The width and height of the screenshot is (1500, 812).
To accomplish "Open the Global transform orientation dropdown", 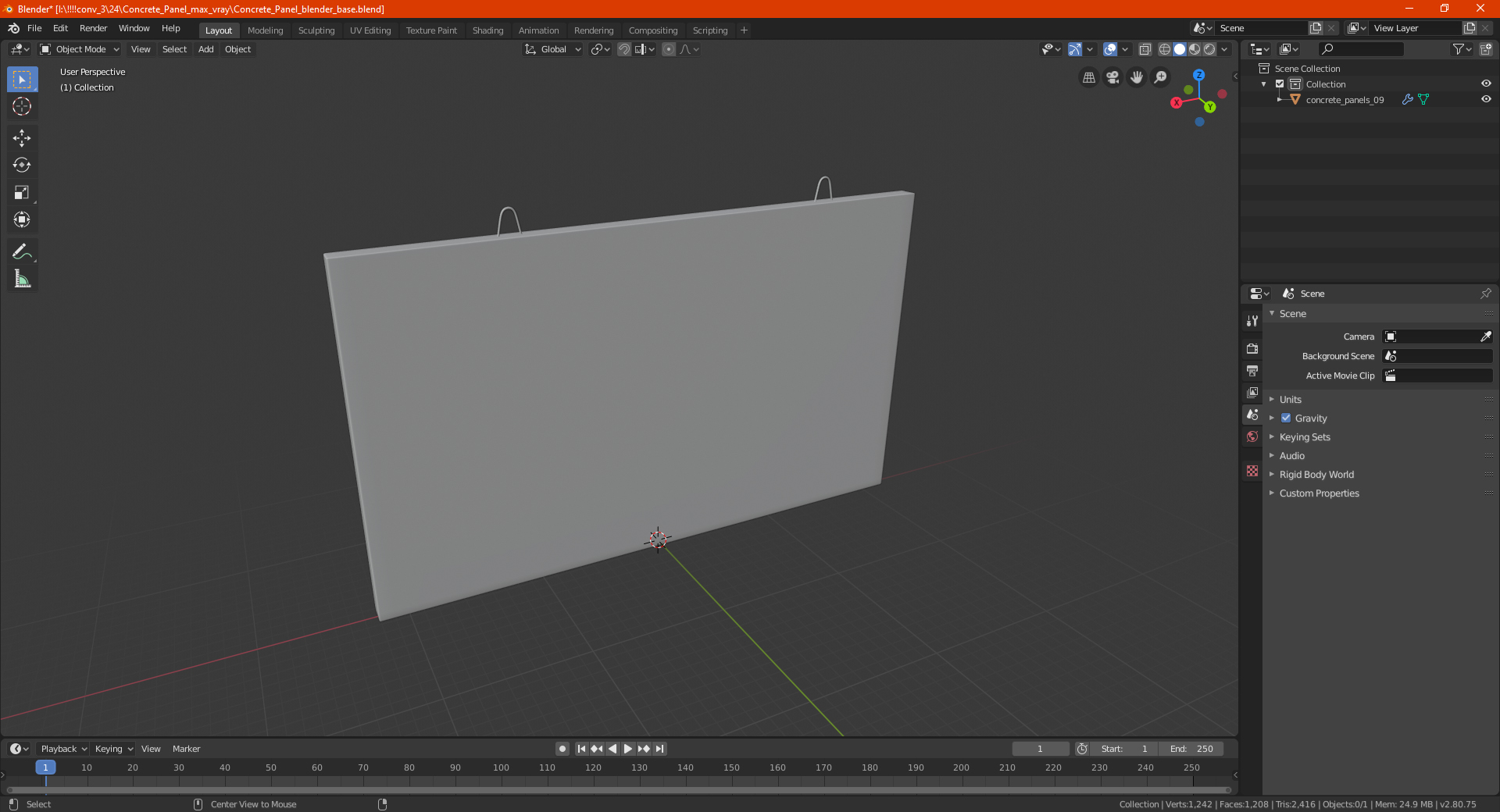I will (553, 49).
